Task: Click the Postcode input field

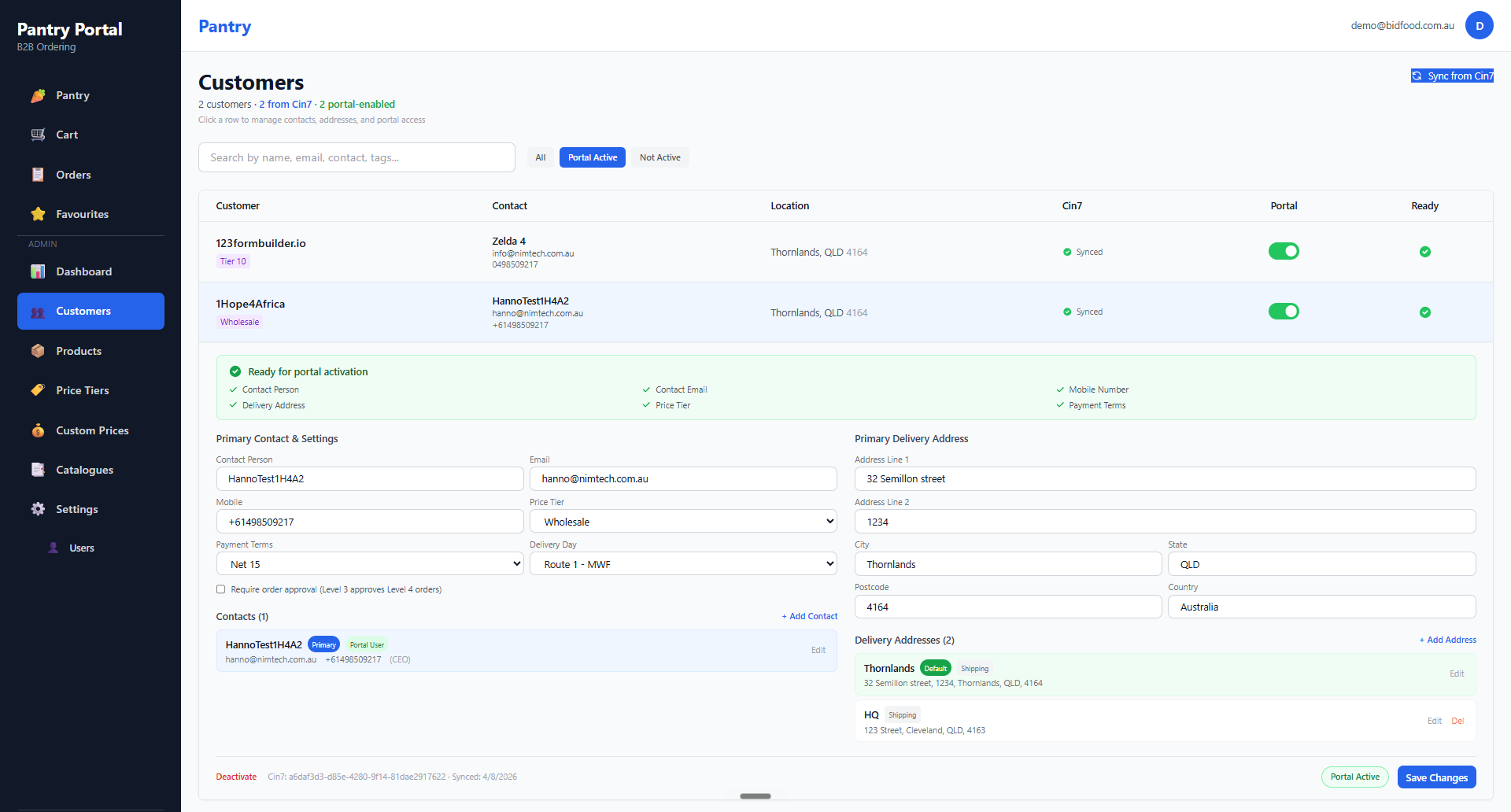Action: point(1008,607)
